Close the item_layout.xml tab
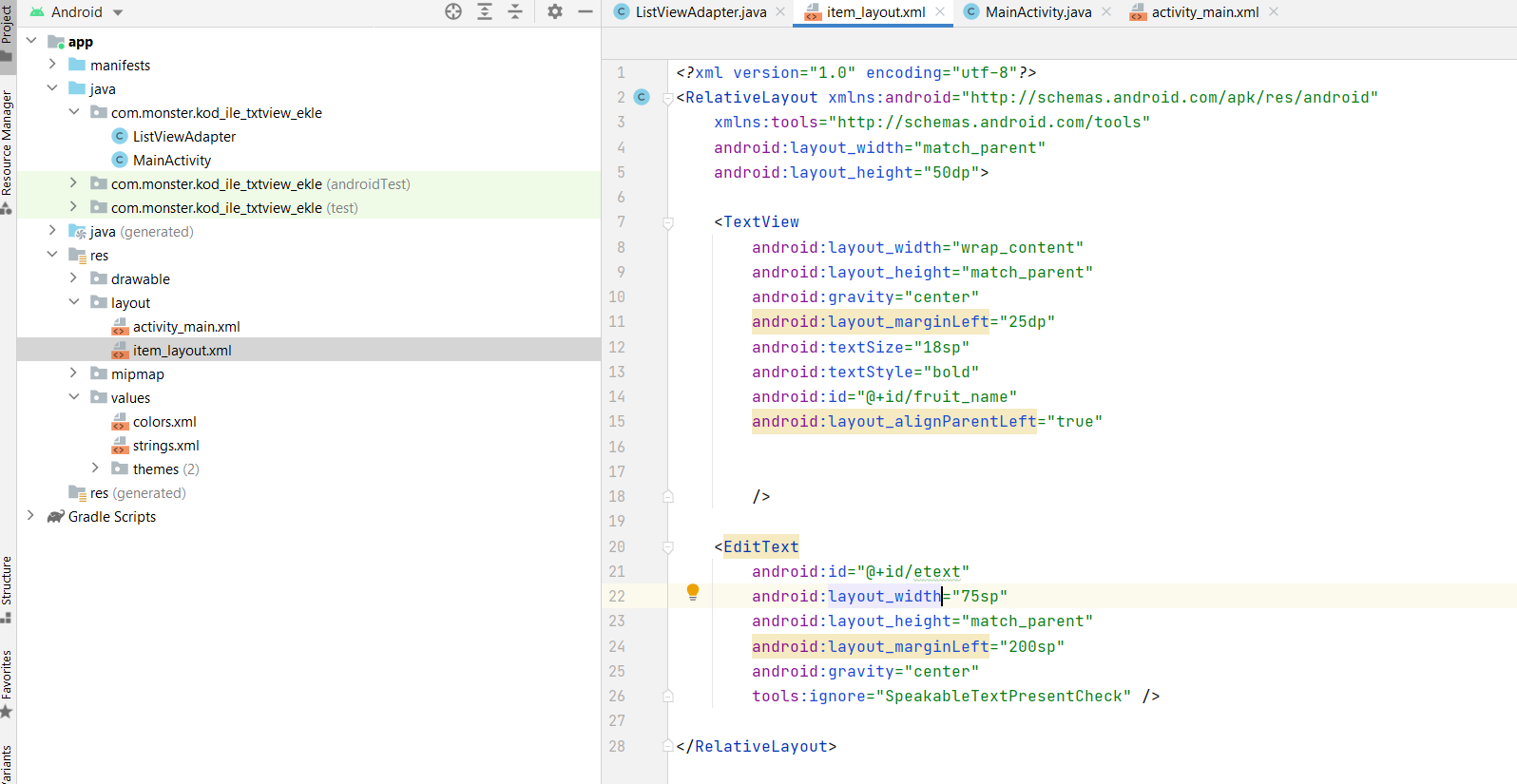This screenshot has height=784, width=1517. click(x=940, y=11)
